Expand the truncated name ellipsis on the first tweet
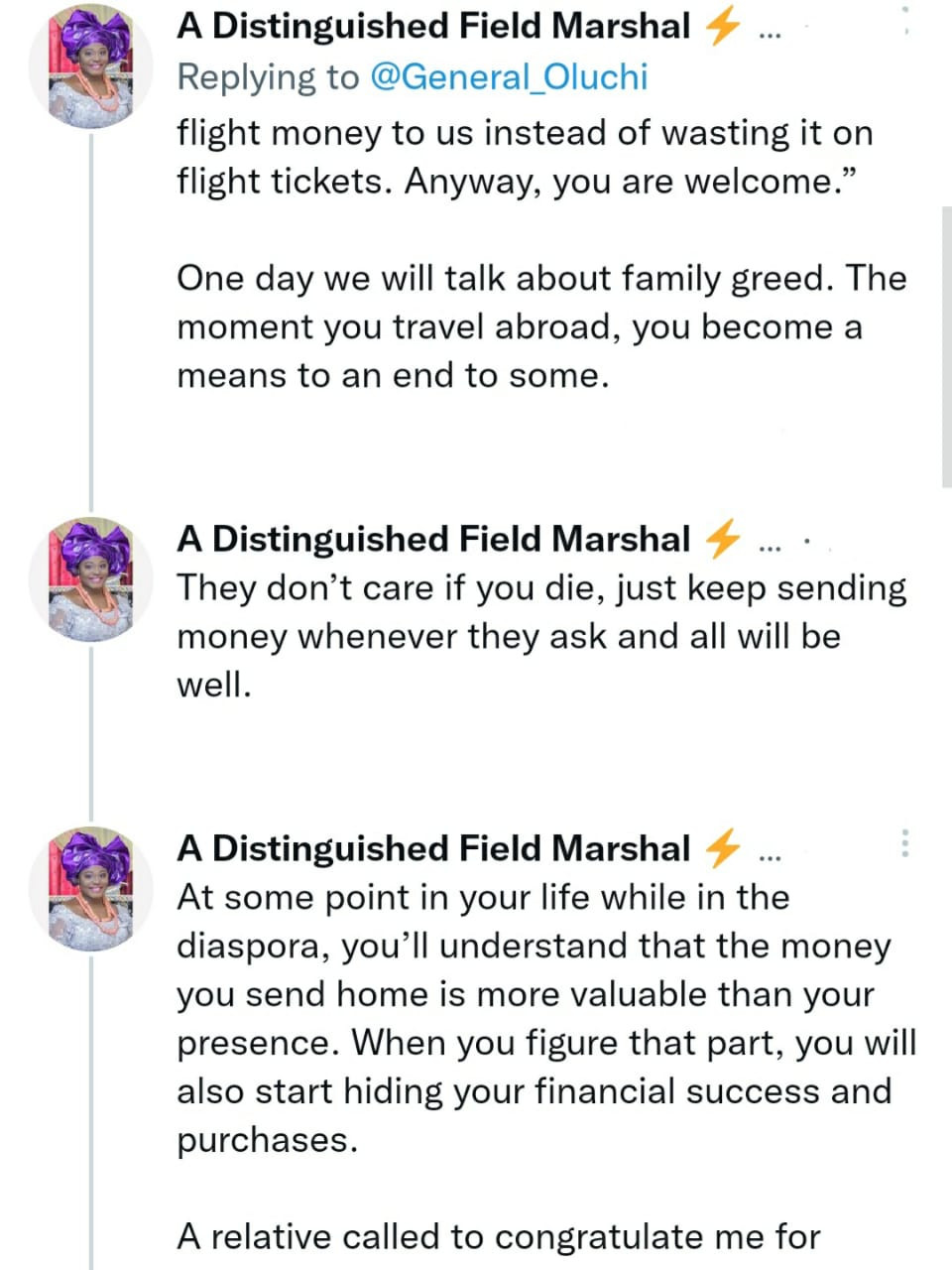The image size is (952, 1270). (770, 32)
